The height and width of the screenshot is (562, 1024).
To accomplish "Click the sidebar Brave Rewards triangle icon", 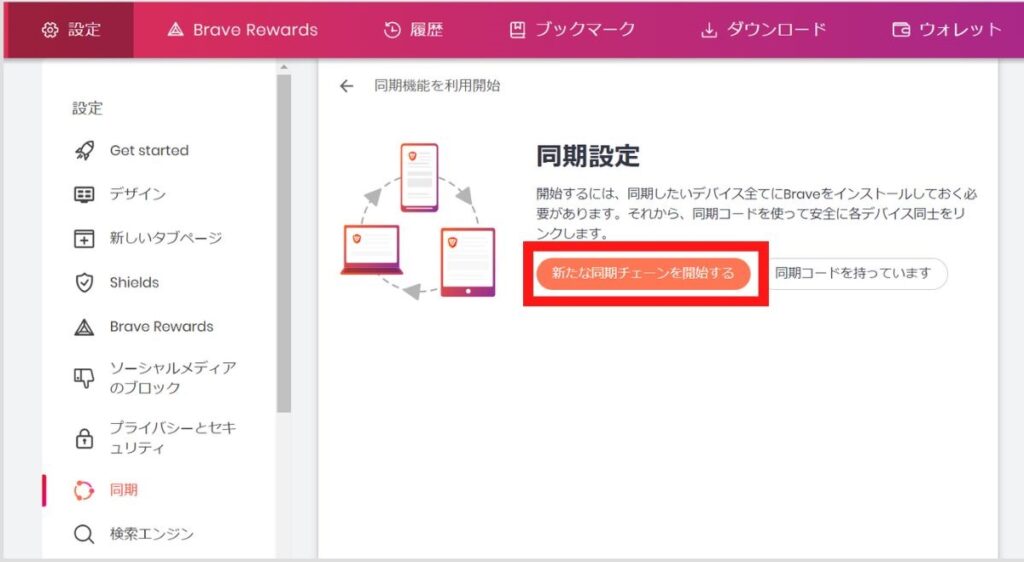I will point(84,326).
